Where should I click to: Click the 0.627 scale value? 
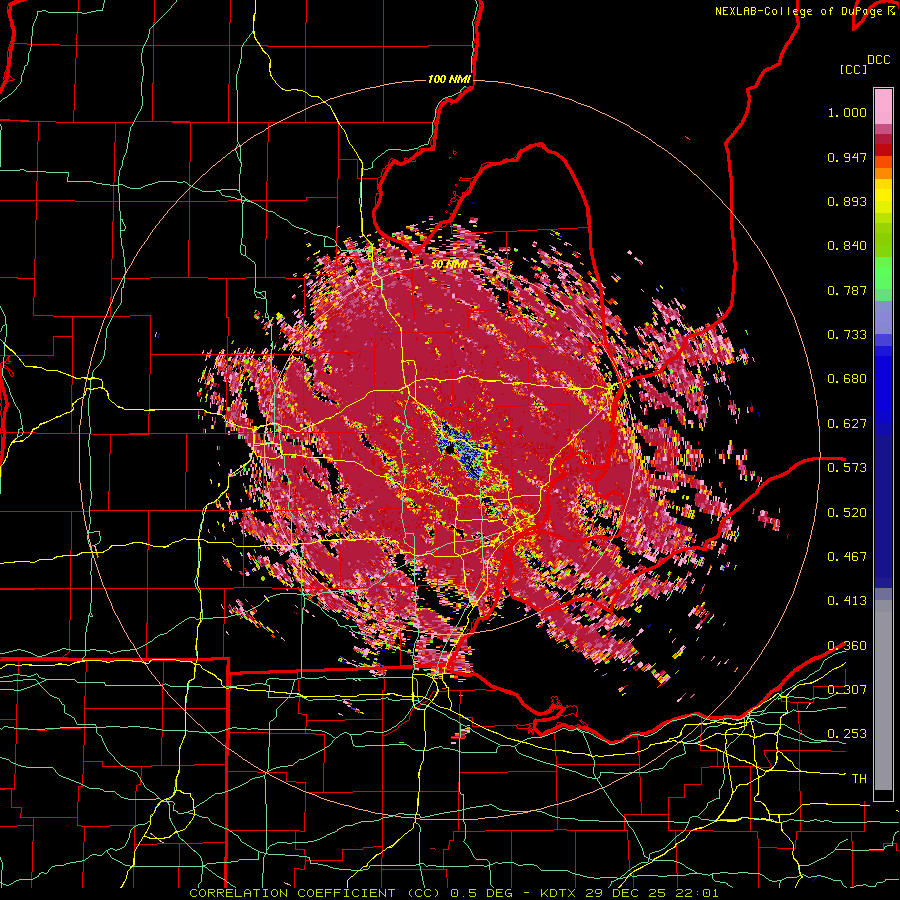coord(847,424)
